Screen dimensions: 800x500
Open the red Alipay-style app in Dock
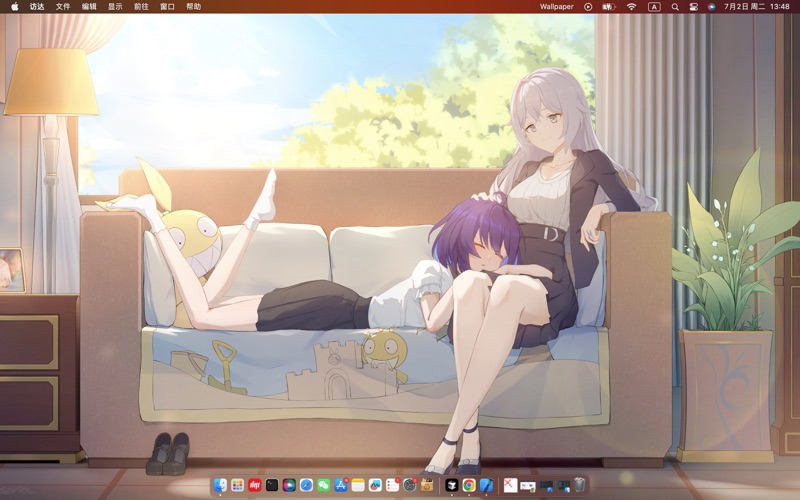pos(255,484)
